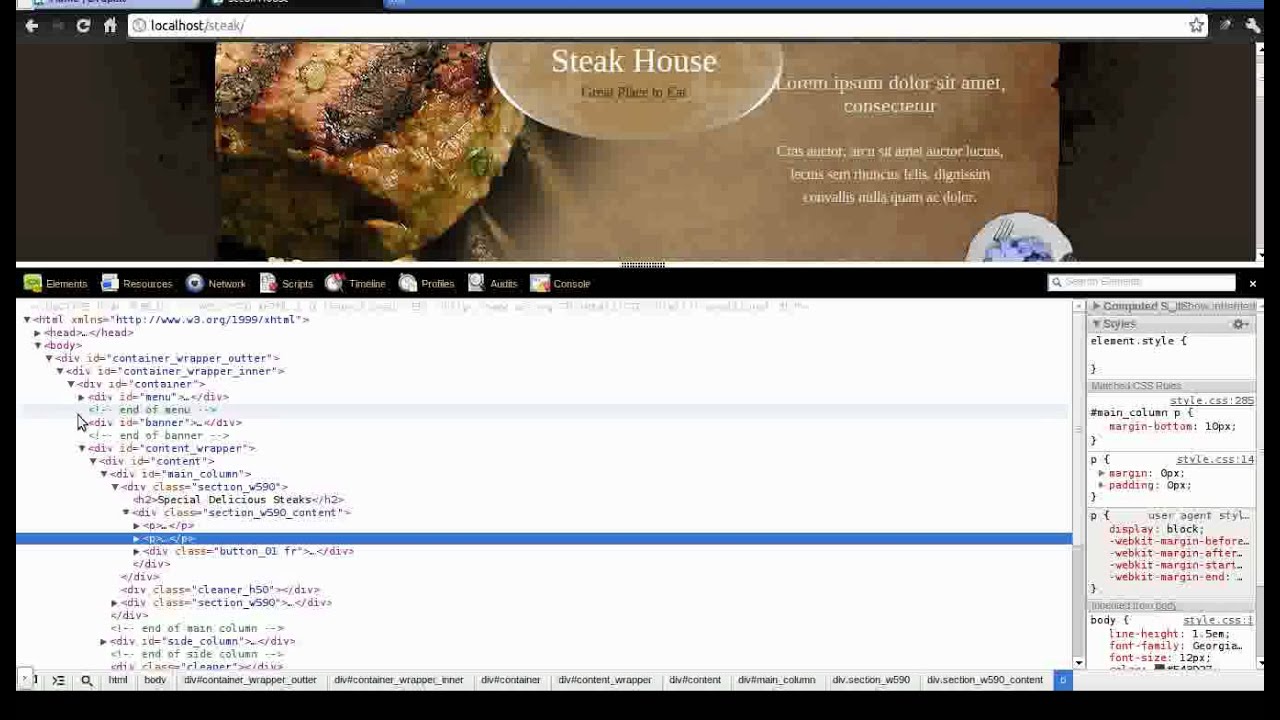Bookmark page with the star icon

coord(1196,25)
